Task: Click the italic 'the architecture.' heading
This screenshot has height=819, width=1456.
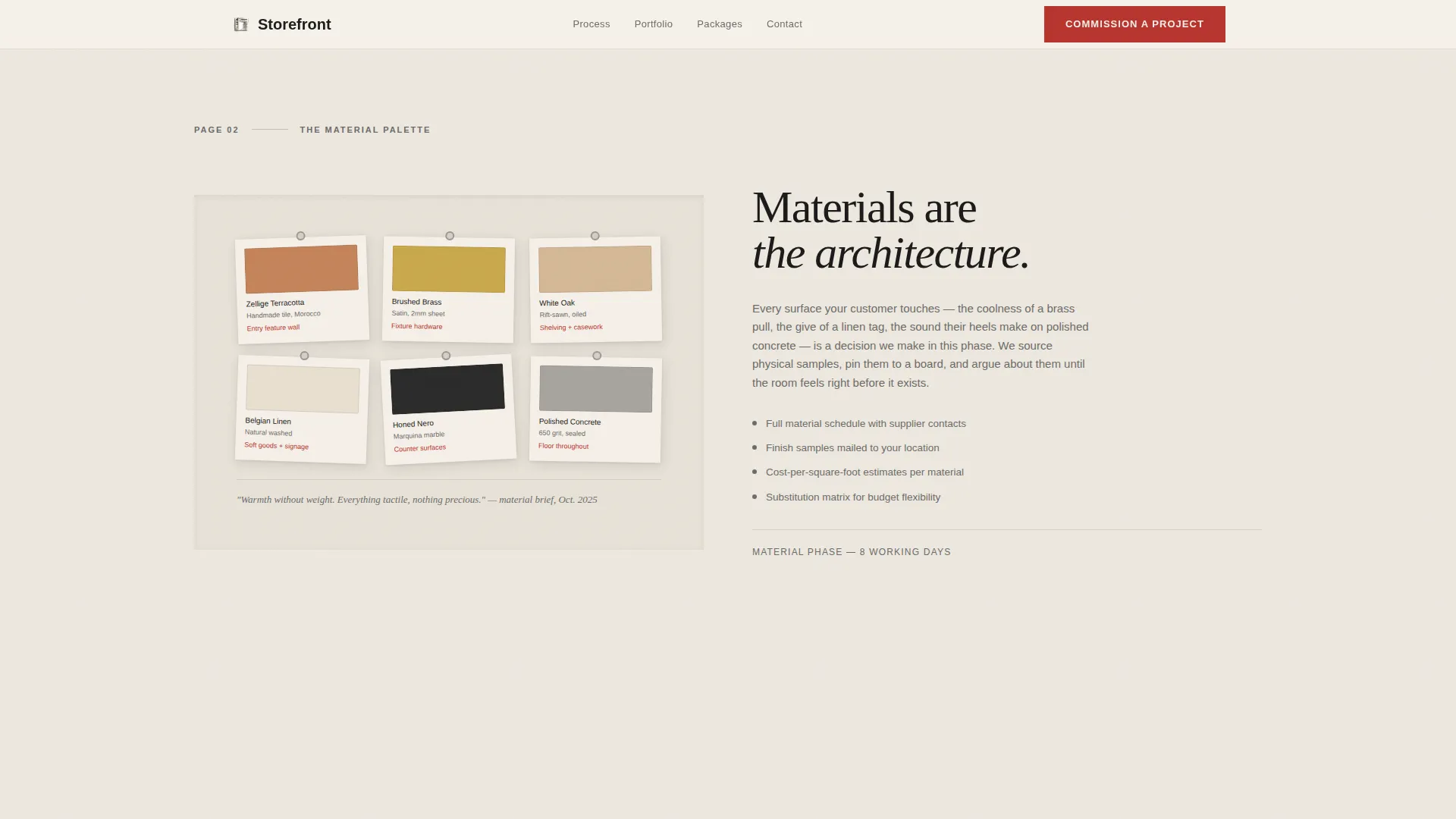Action: (x=891, y=253)
